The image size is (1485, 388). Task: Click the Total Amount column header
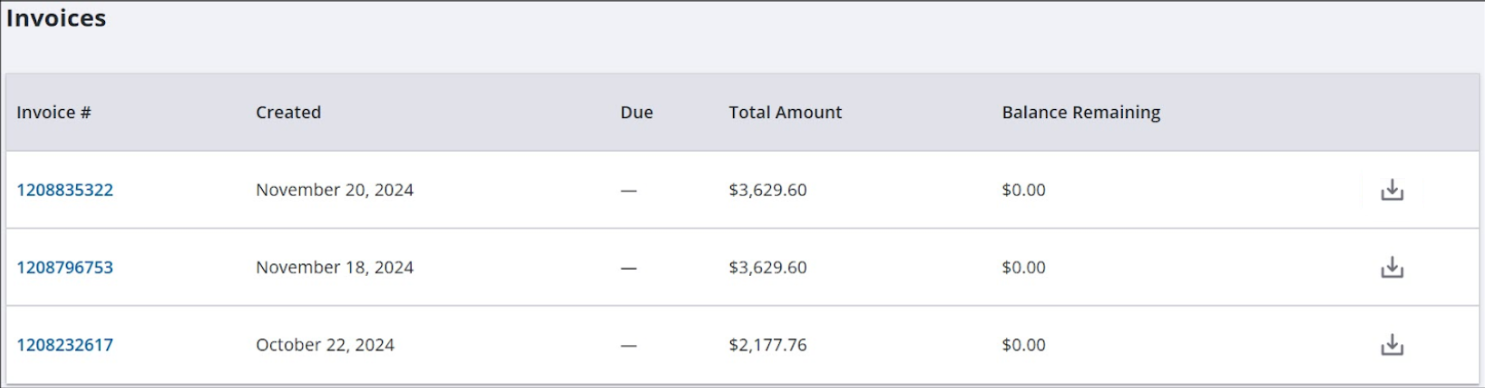(785, 112)
